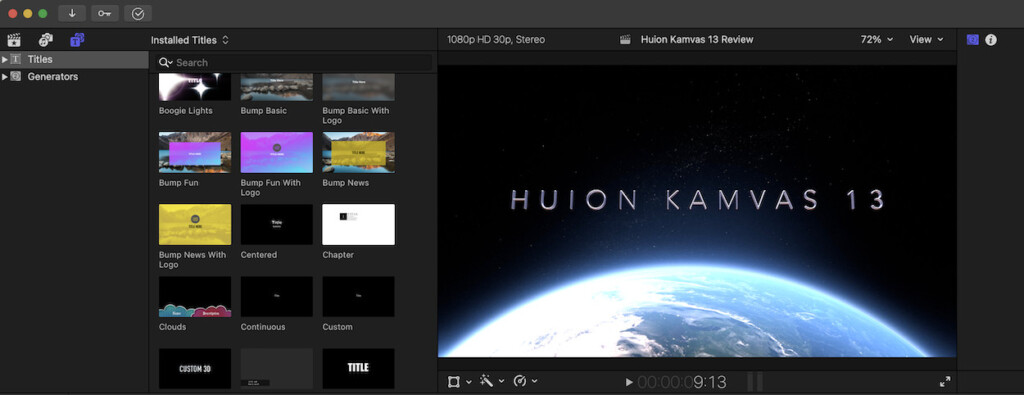Viewport: 1024px width, 395px height.
Task: Open the 72% zoom level dropdown
Action: tap(876, 40)
